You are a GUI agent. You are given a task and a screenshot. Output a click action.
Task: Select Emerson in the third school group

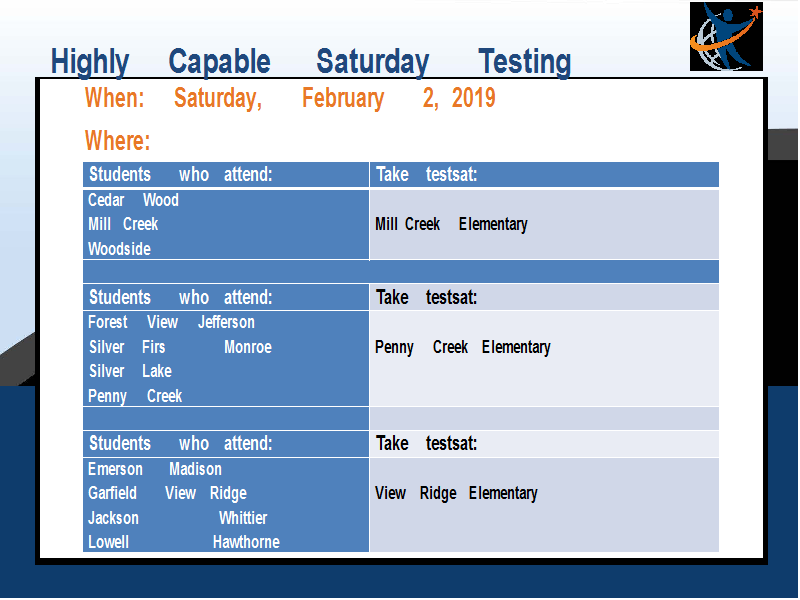point(115,469)
